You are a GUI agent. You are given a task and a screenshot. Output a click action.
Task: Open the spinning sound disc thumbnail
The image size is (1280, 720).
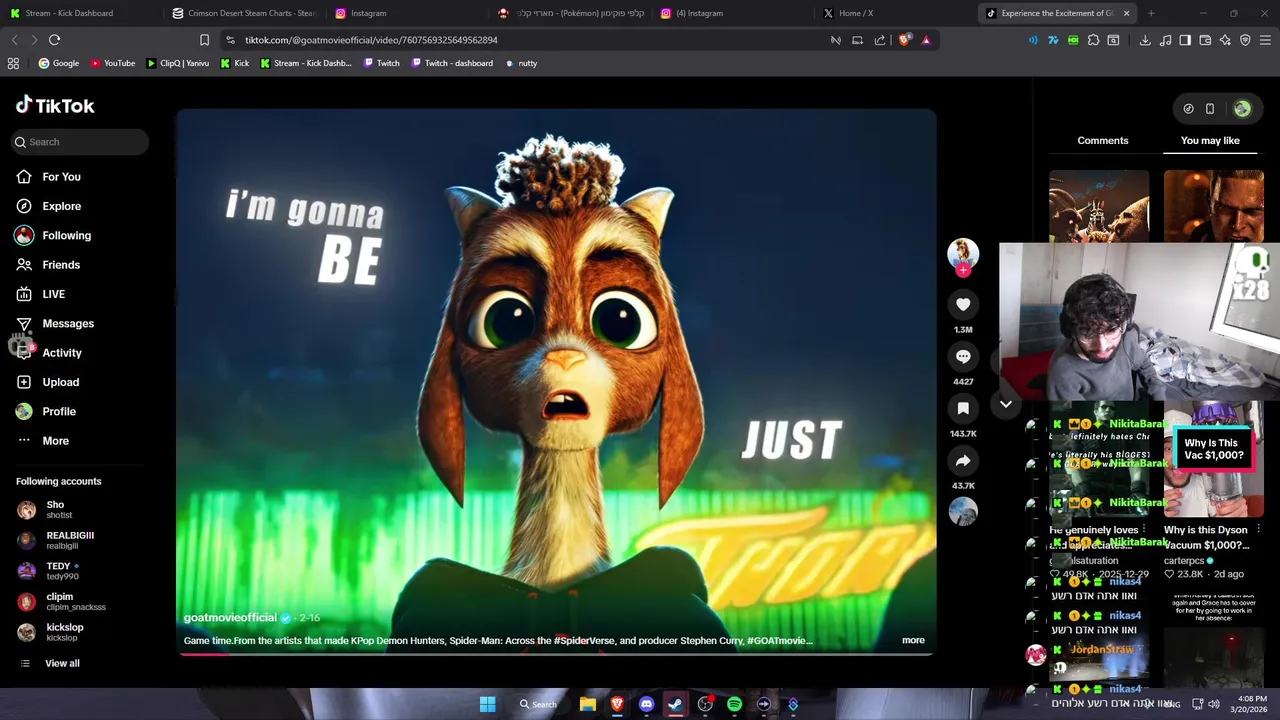963,511
